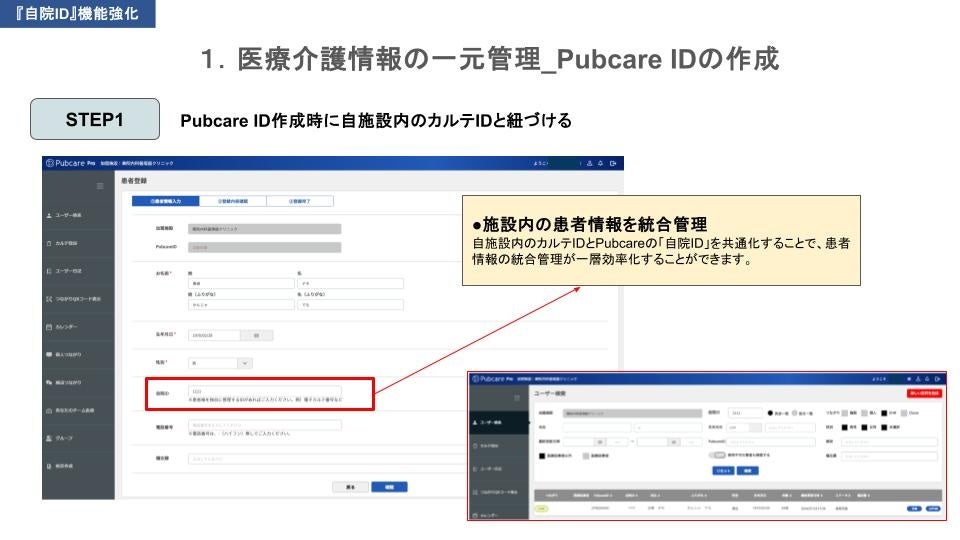Viewport: 960px width, 540px height.
Task: Open カレンダー item in patient registration sidebar
Action: [78, 327]
